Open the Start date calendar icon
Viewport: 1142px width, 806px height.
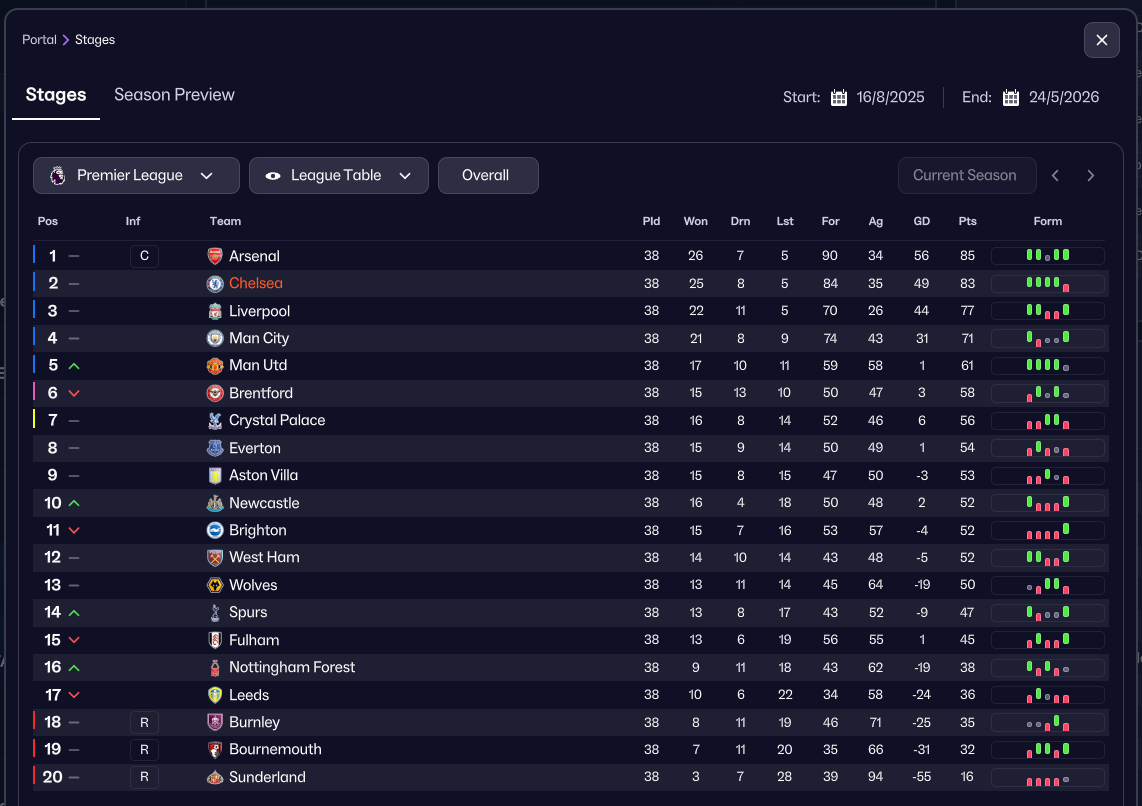tap(839, 98)
